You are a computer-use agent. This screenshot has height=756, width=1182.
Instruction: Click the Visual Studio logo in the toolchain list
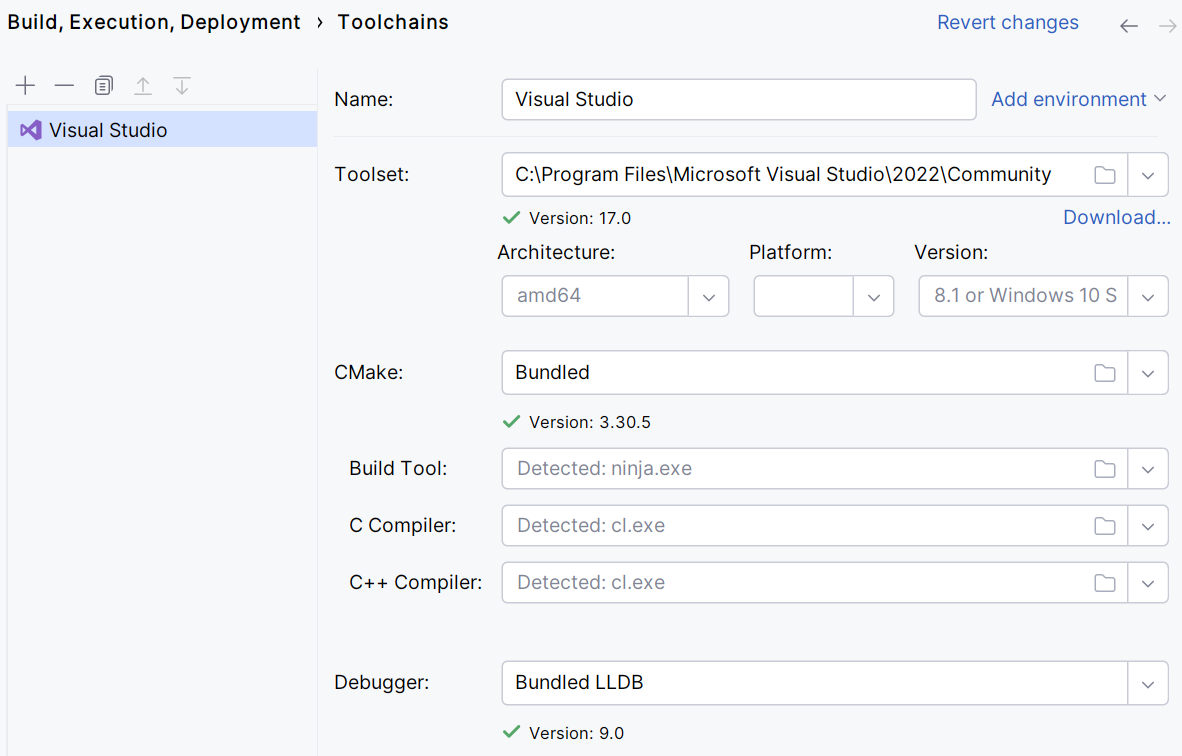[x=29, y=129]
